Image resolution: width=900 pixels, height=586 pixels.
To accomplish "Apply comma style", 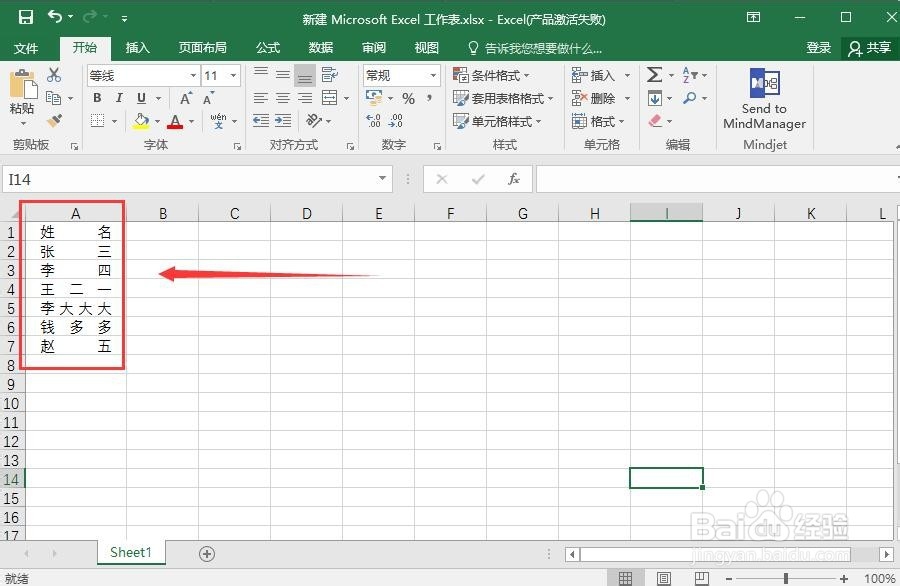I will [429, 98].
